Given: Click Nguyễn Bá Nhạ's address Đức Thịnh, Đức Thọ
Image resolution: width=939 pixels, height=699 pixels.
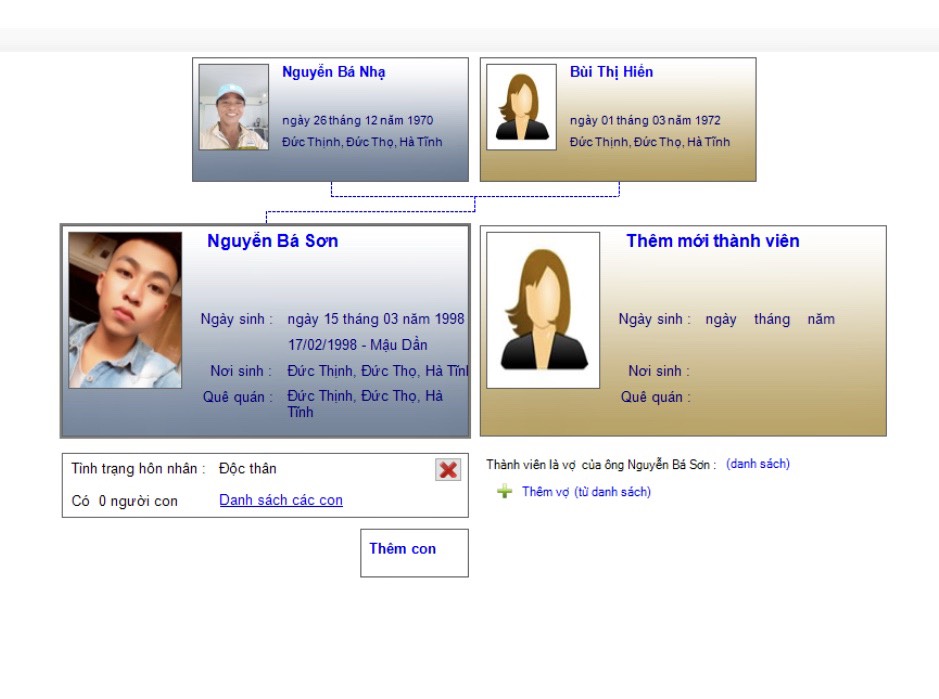Looking at the screenshot, I should (x=362, y=142).
